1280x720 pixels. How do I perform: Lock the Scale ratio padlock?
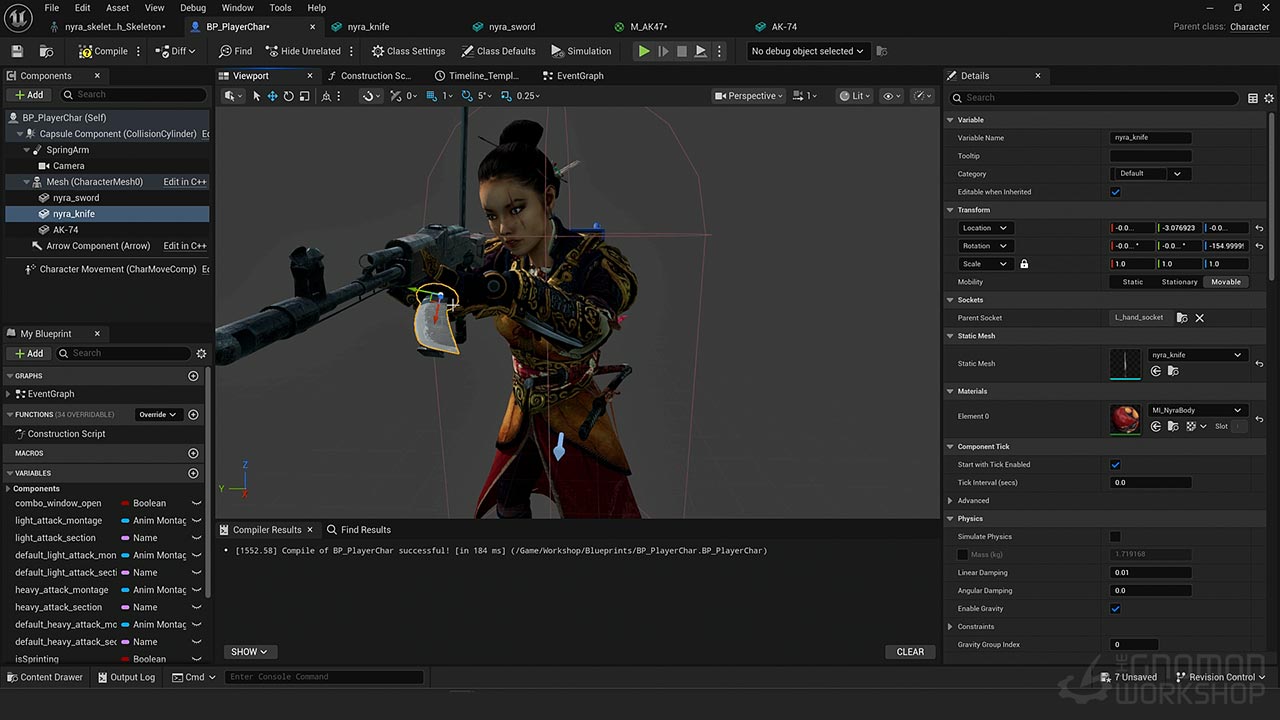1024,264
